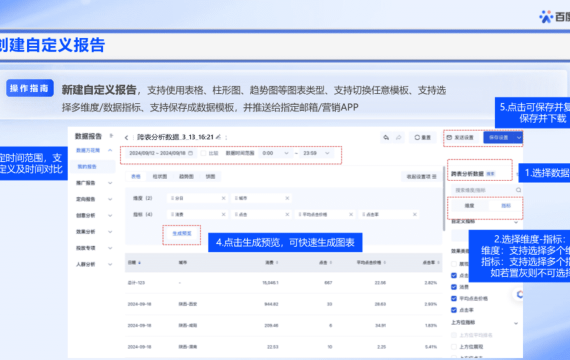Remove the 消费 metric chip
570x360 pixels.
coord(223,215)
